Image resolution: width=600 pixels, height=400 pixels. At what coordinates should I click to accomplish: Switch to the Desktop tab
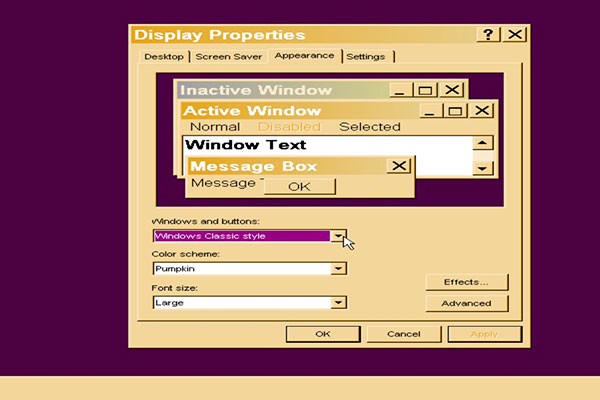[x=164, y=57]
